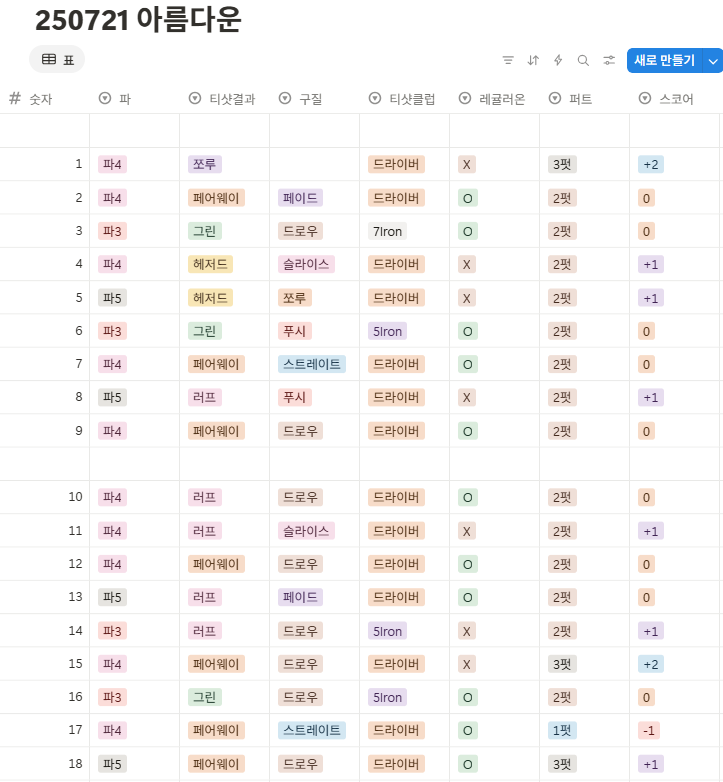Click the 드라이버 tag in row 2

[396, 198]
